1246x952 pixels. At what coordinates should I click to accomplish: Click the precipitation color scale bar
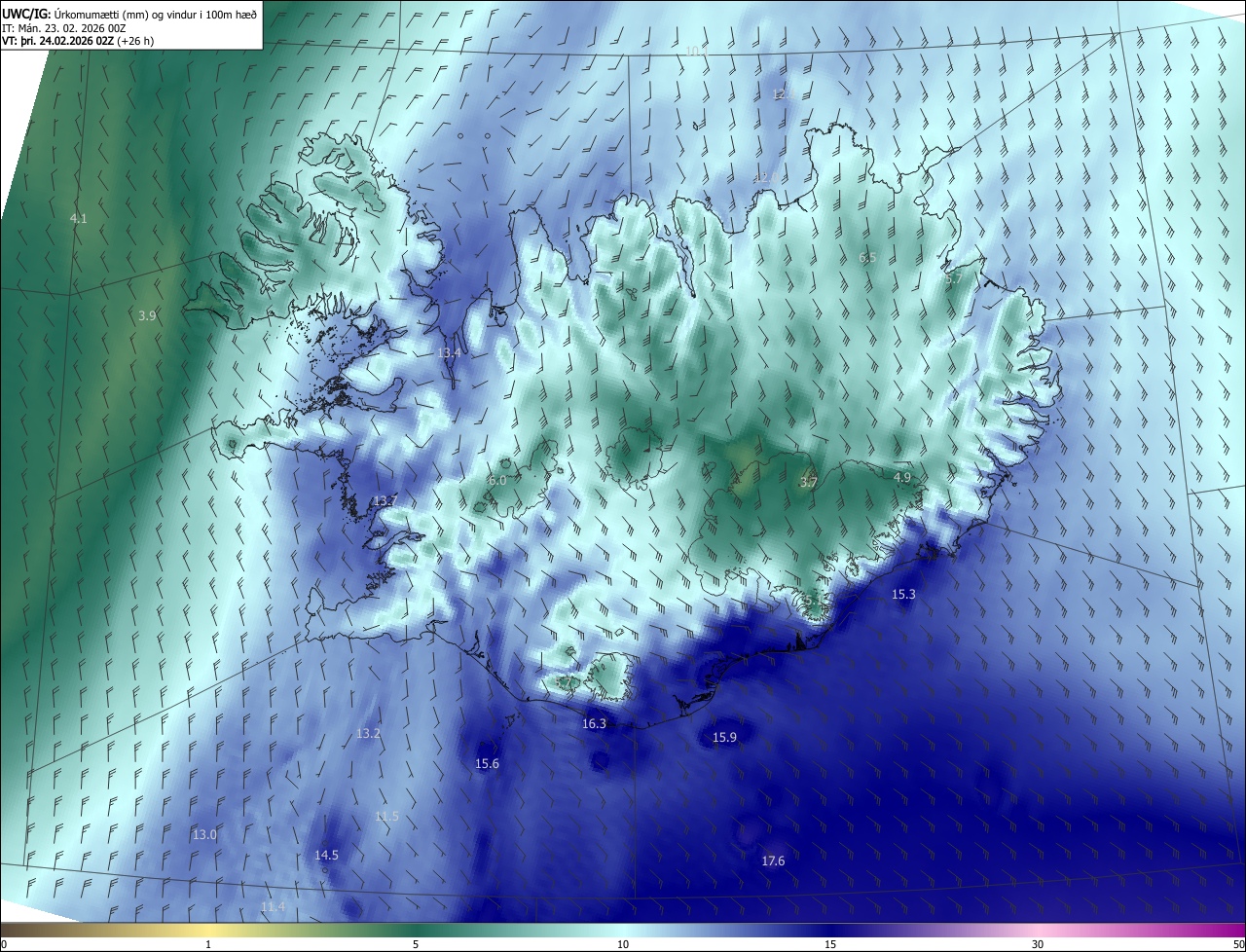point(623,930)
